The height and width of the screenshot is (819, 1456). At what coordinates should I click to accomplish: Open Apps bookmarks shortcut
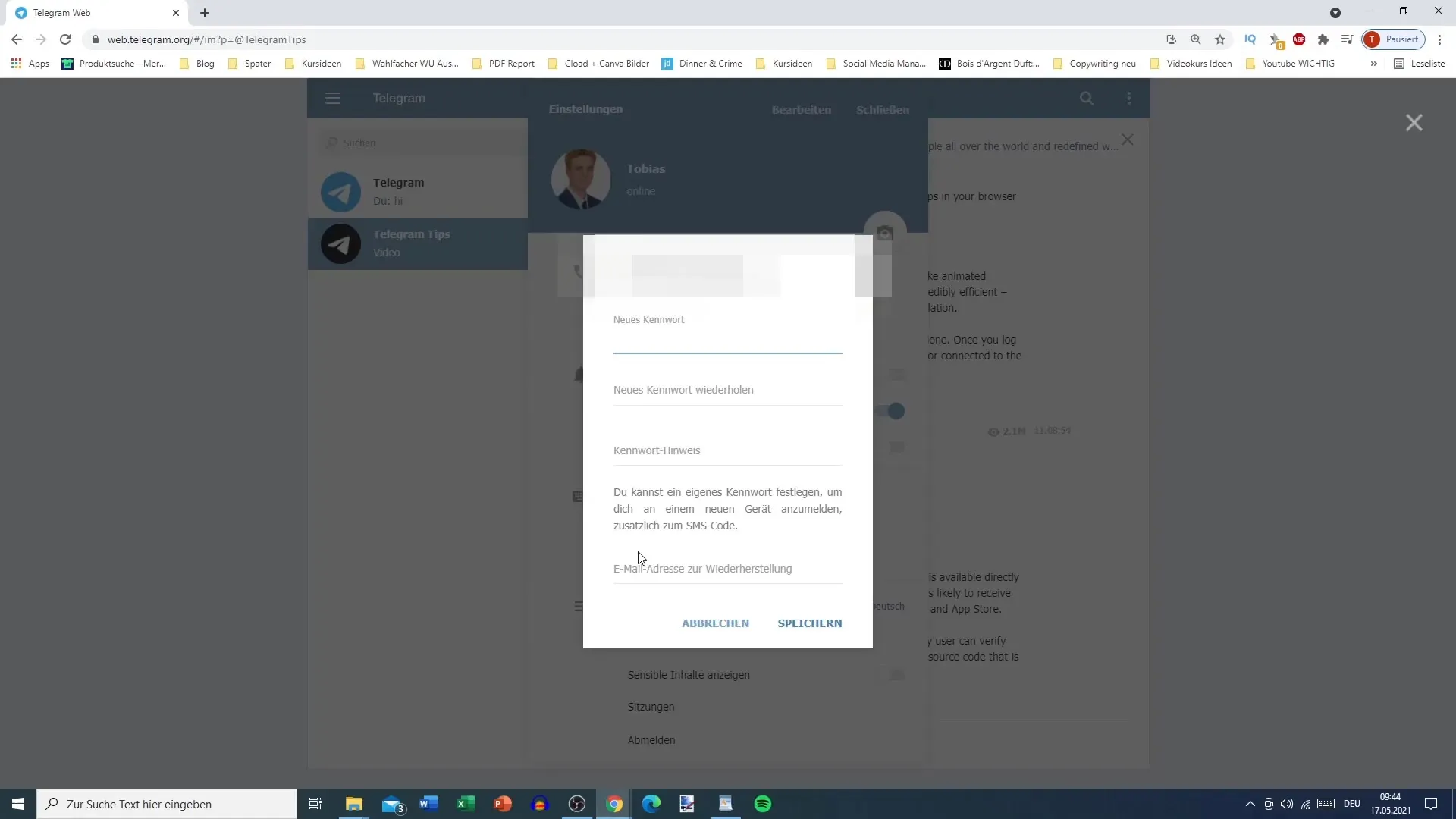[30, 64]
